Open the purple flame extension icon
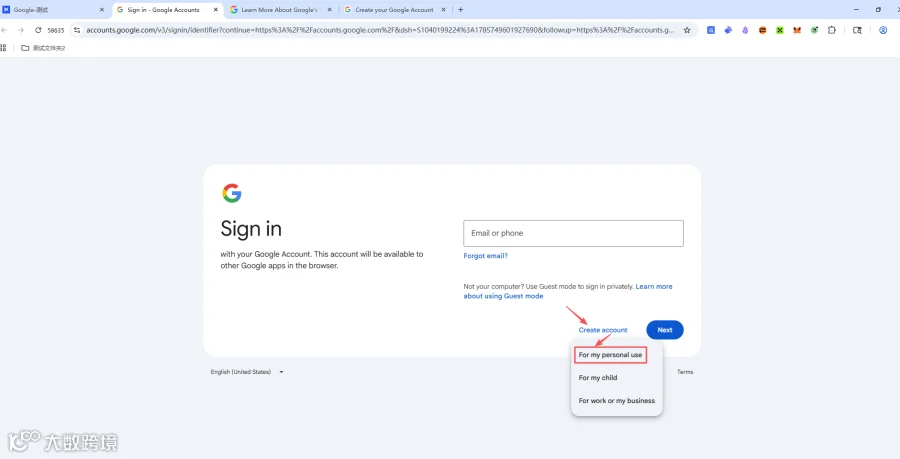This screenshot has height=459, width=900. point(745,30)
